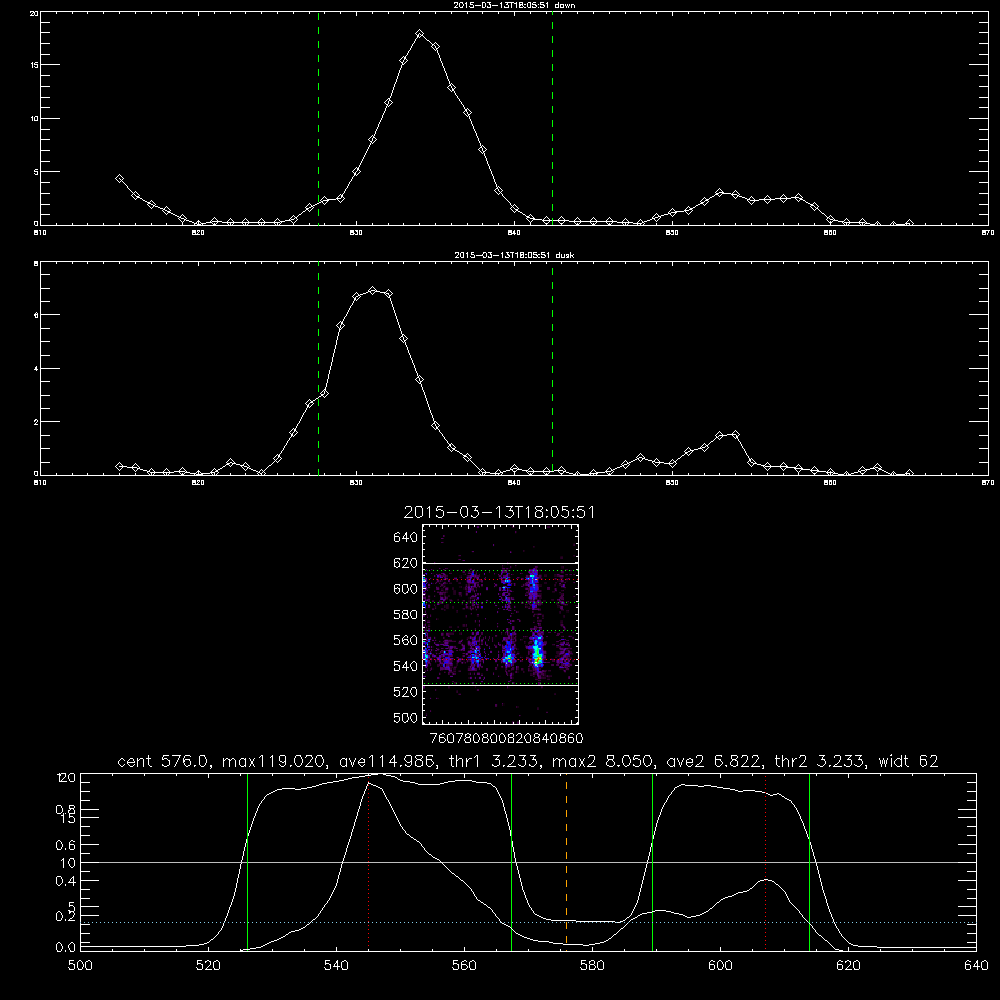Click the green vertical line near 526 in bottom plot
Viewport: 1000px width, 1000px height.
point(247,861)
